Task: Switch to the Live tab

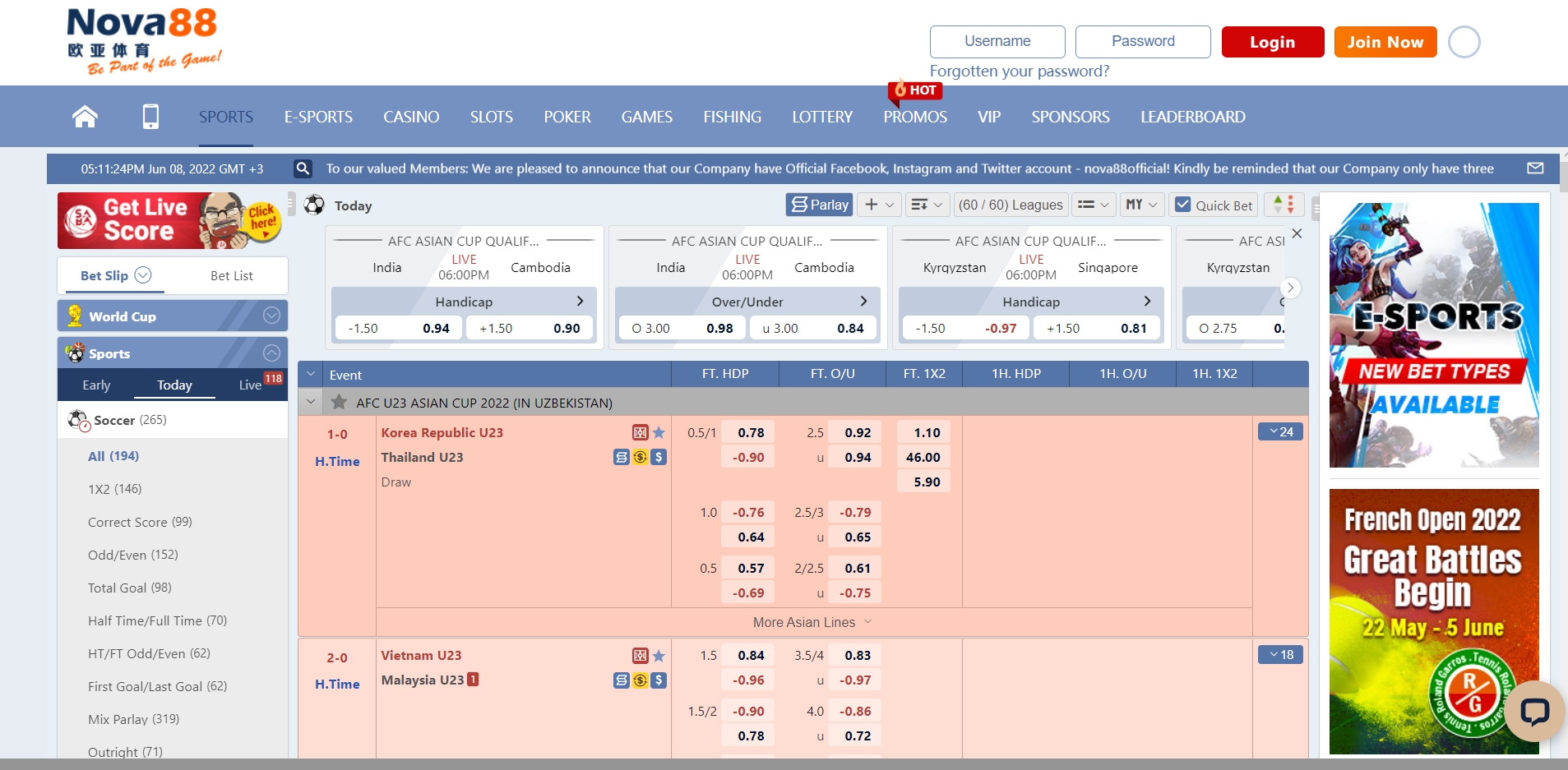Action: 250,385
